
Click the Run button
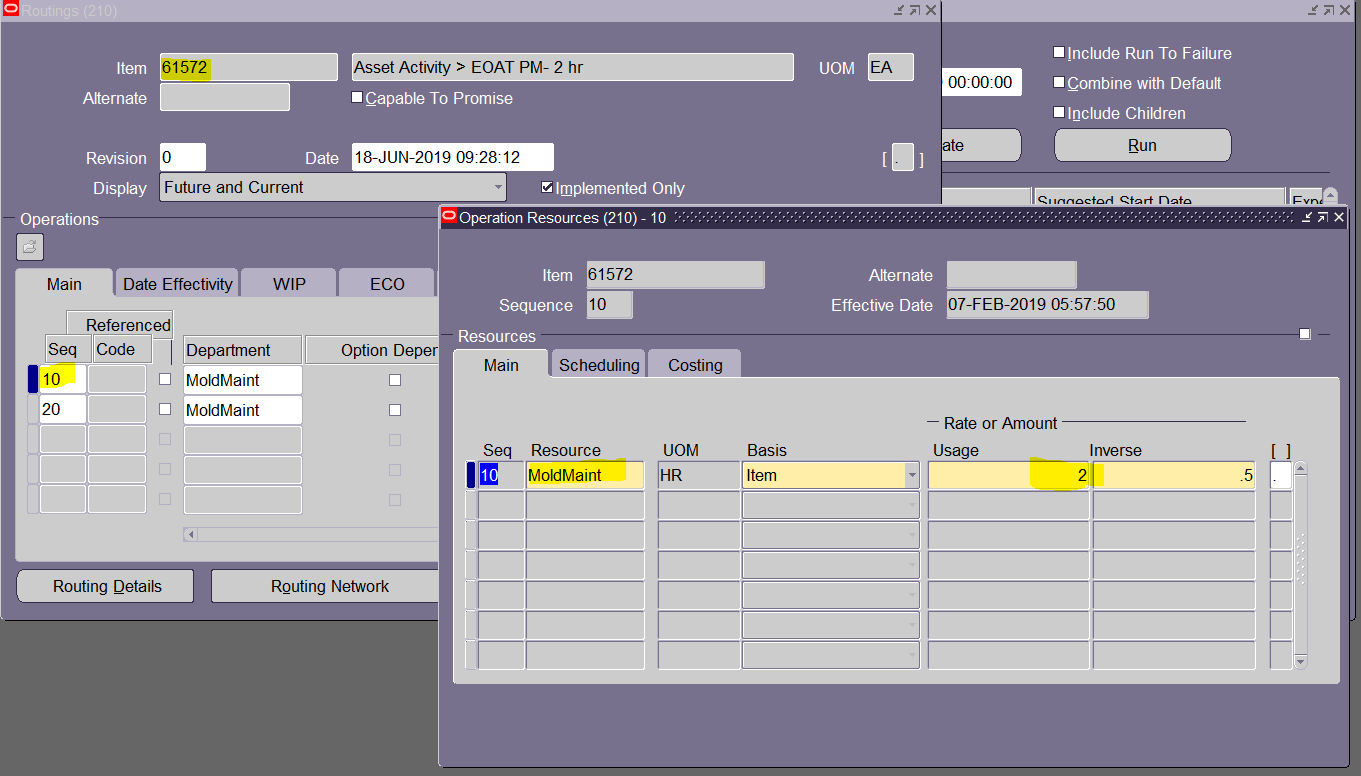pos(1142,145)
